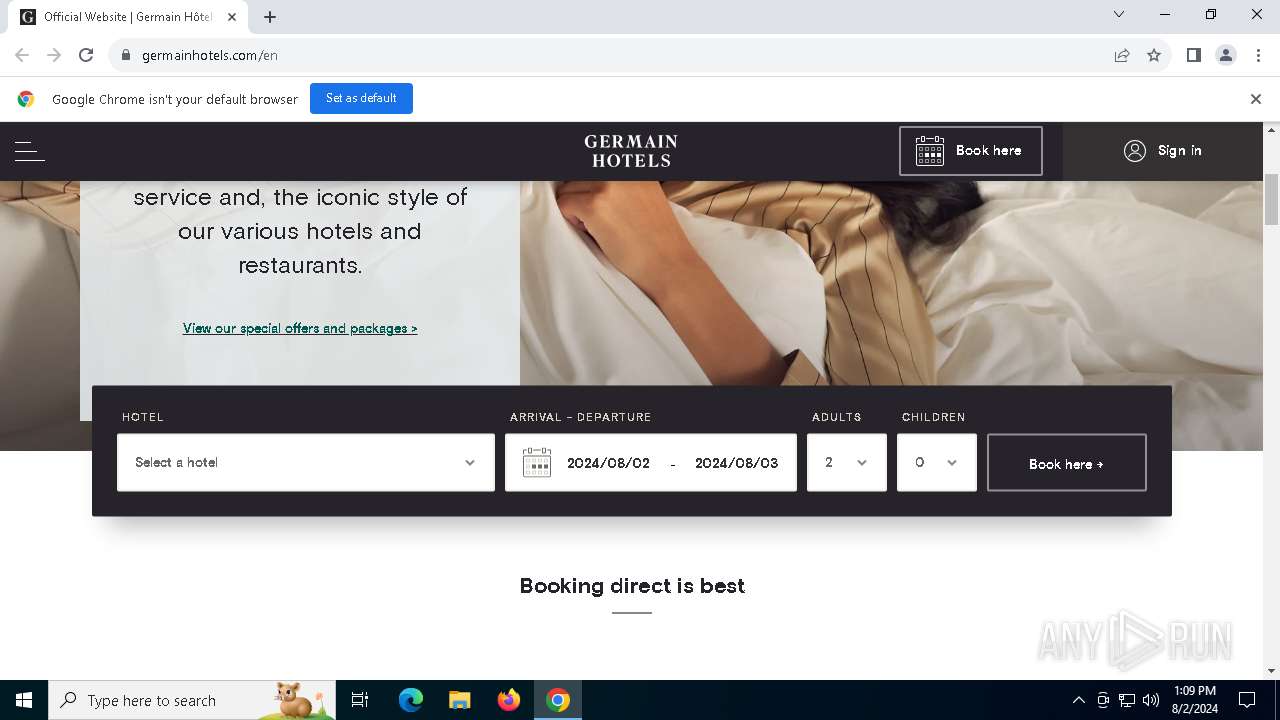
Task: Toggle the browser side panel
Action: point(1194,55)
